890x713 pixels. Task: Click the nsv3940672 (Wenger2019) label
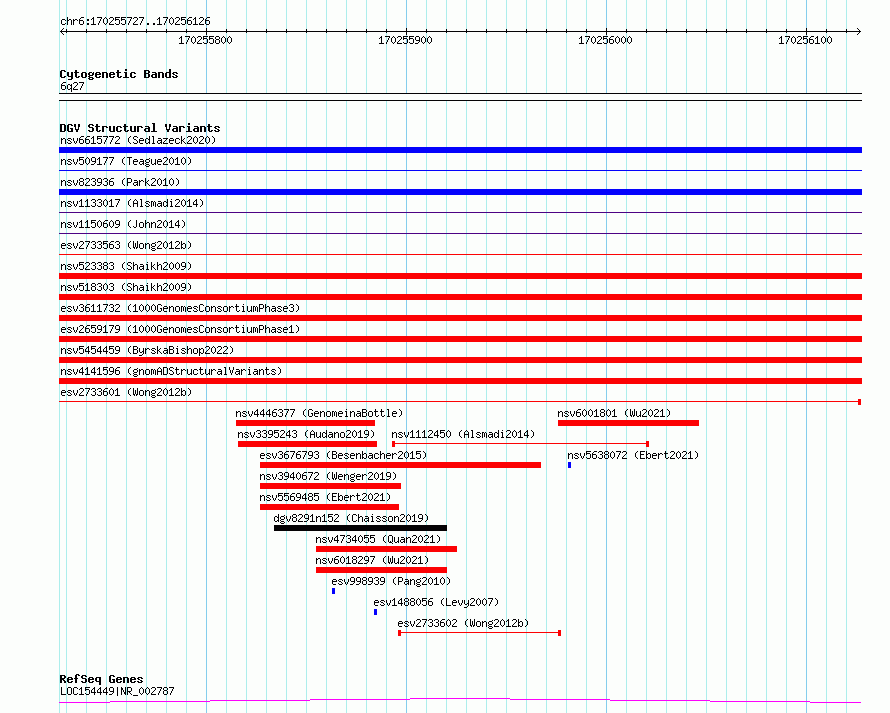click(x=328, y=476)
